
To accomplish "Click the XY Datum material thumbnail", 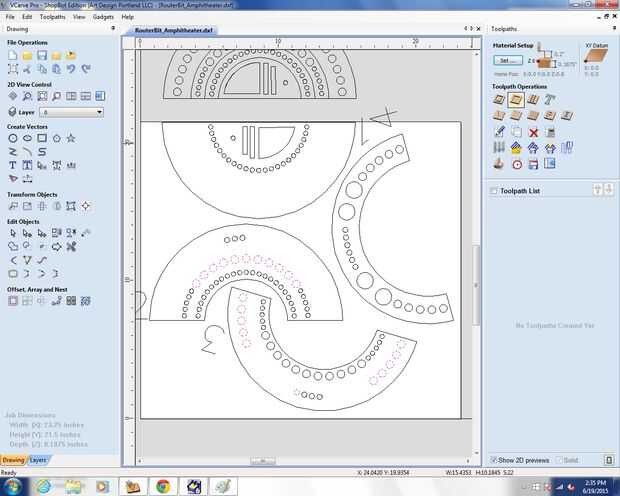I will (596, 56).
